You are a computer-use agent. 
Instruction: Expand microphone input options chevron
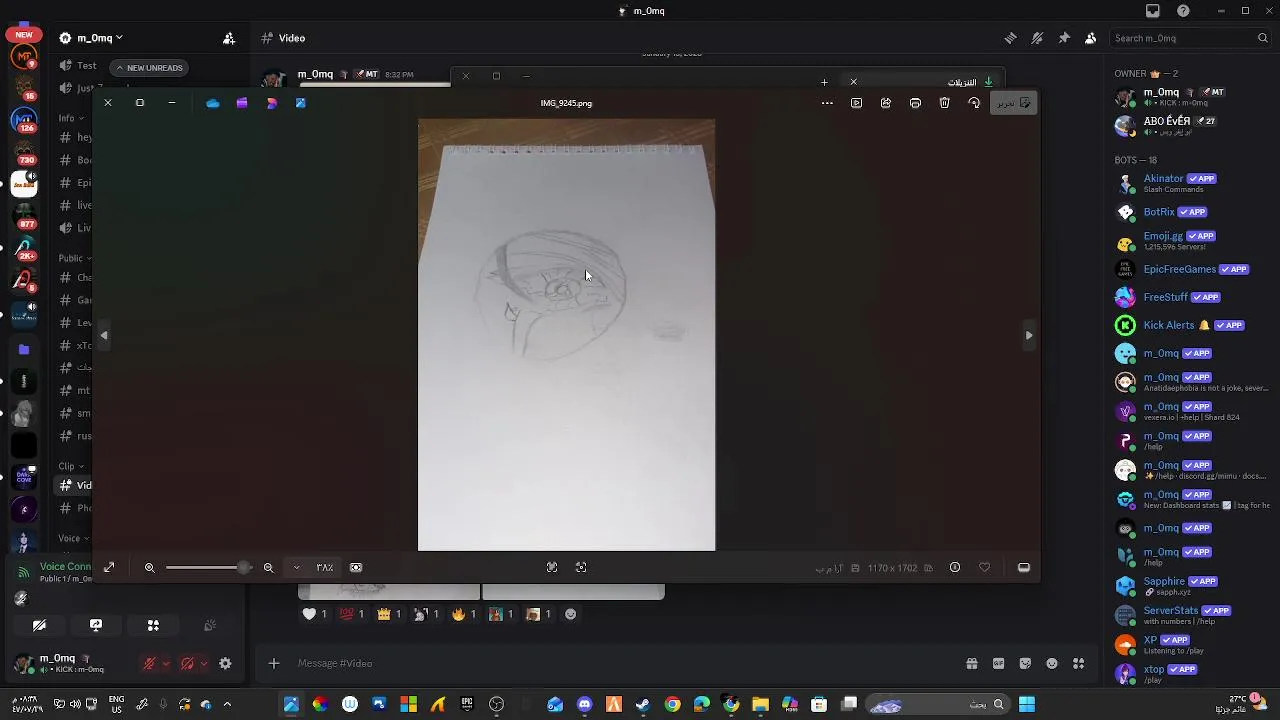tap(166, 663)
